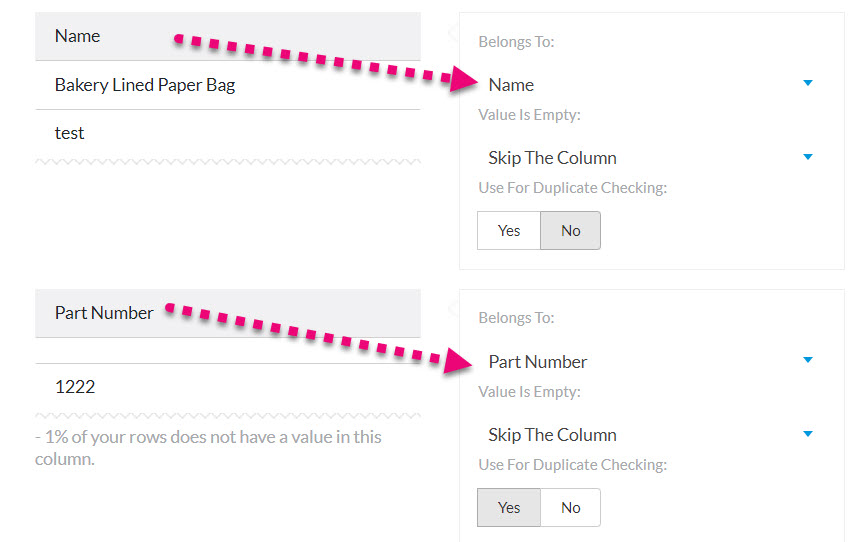This screenshot has width=863, height=542.
Task: Select Yes for Name duplicate checking
Action: [509, 231]
